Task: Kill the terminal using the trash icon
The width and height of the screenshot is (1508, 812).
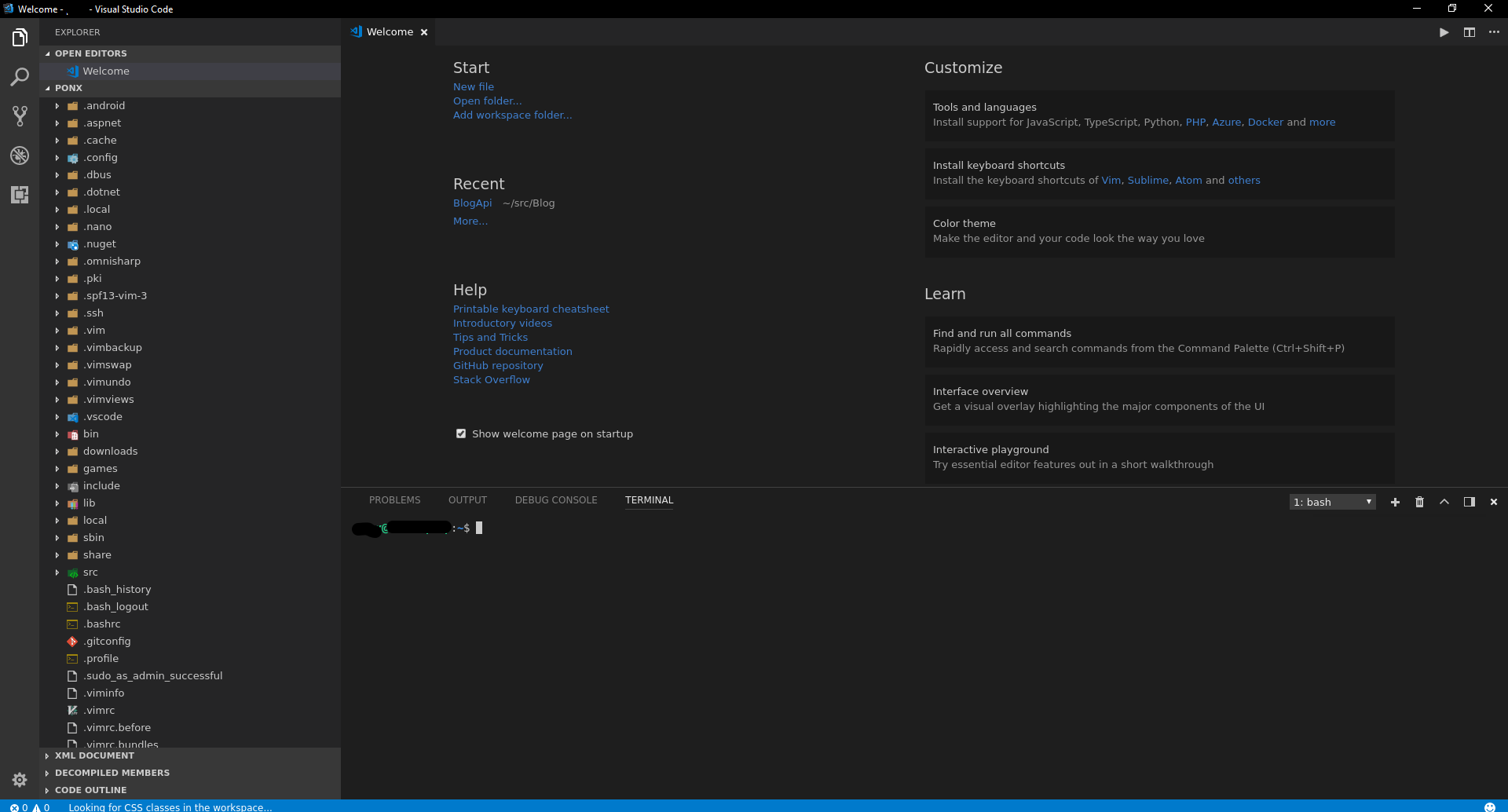Action: [x=1419, y=502]
